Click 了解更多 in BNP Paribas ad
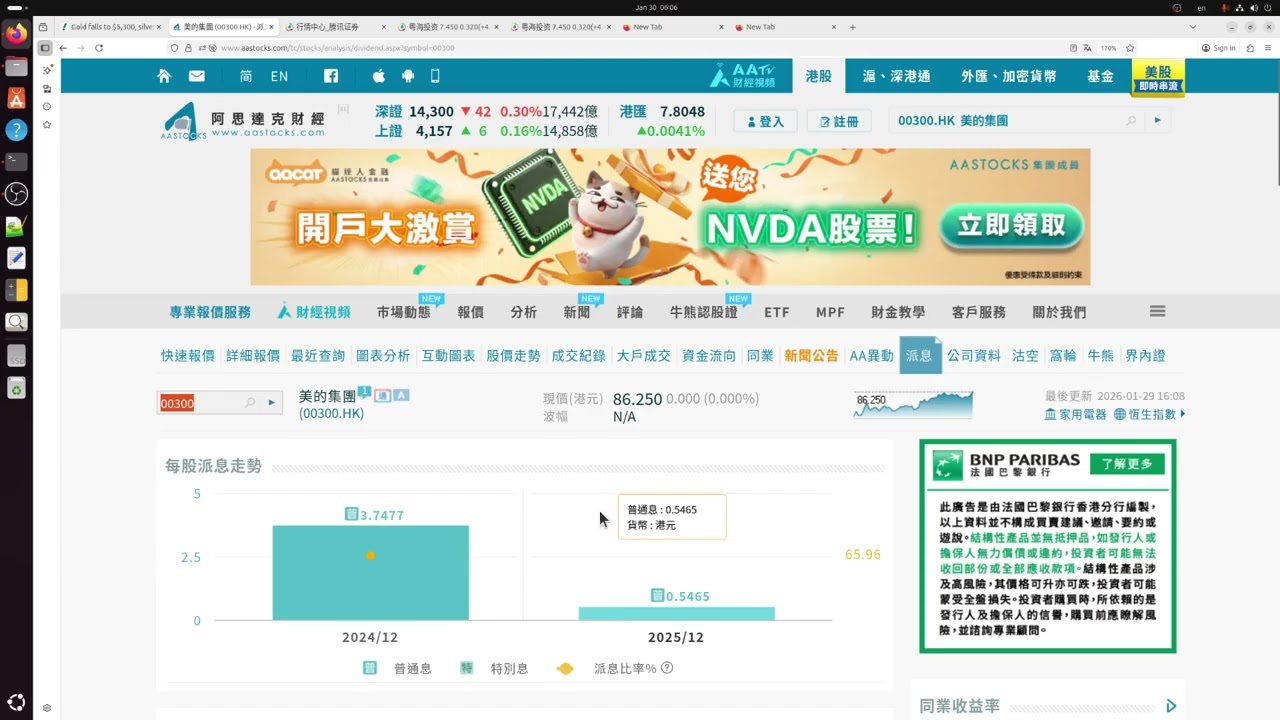 1127,463
